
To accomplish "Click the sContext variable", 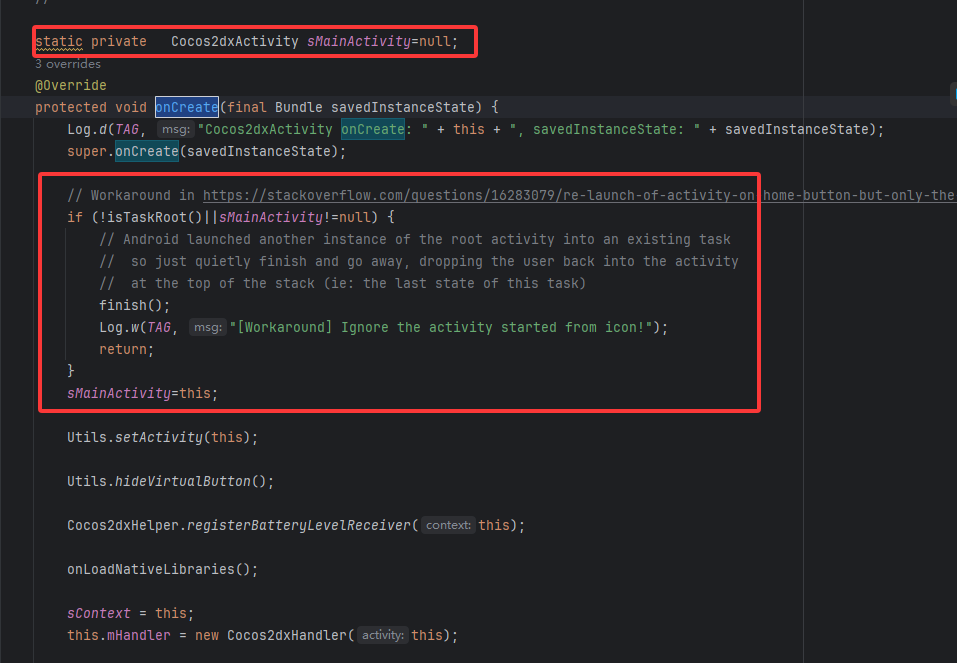I will coord(99,613).
